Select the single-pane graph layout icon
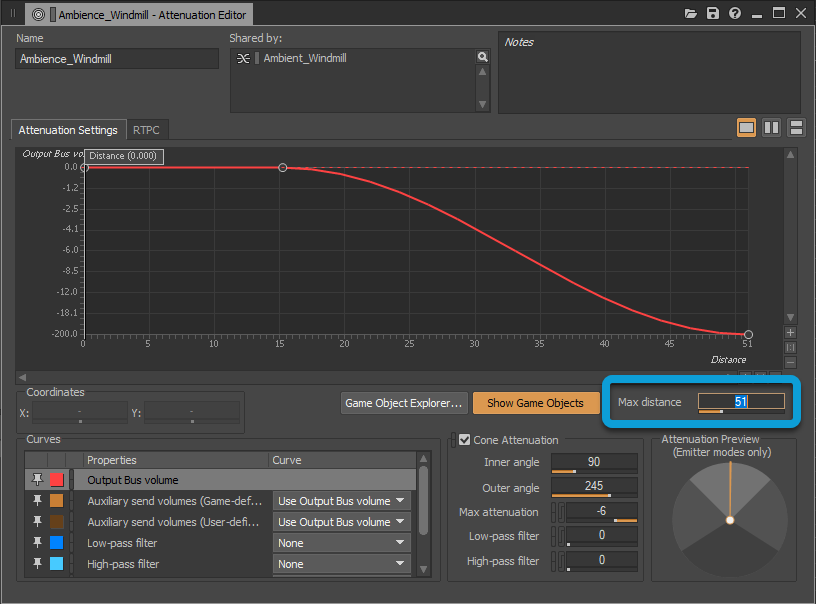The image size is (816, 604). pos(747,127)
